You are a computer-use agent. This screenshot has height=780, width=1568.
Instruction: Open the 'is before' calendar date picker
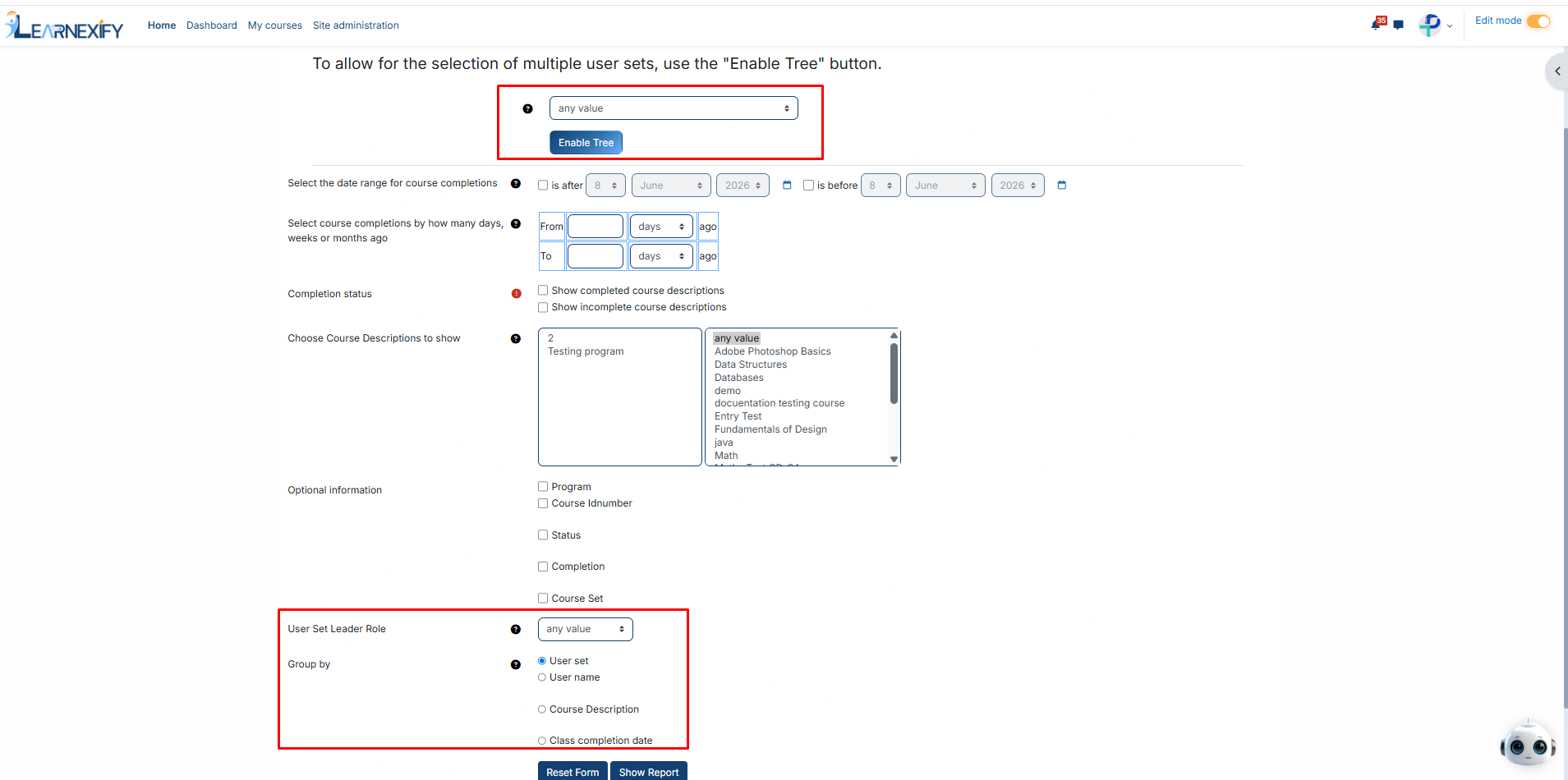tap(1061, 186)
